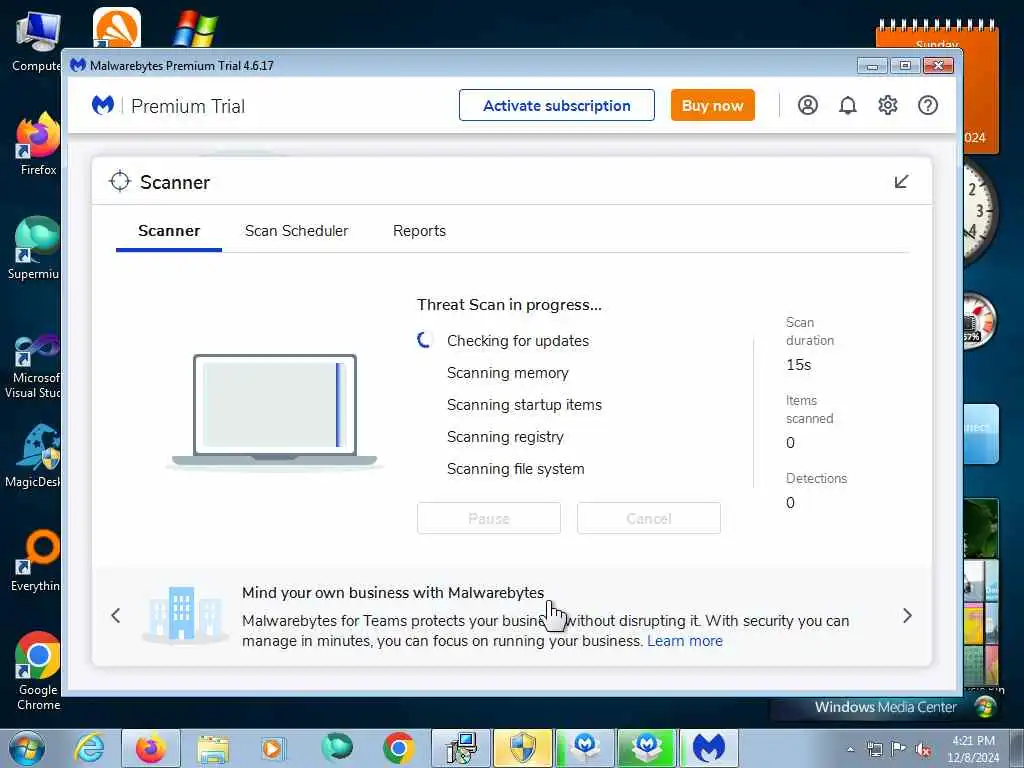Open the Computer desktop icon
The image size is (1024, 768).
(37, 42)
